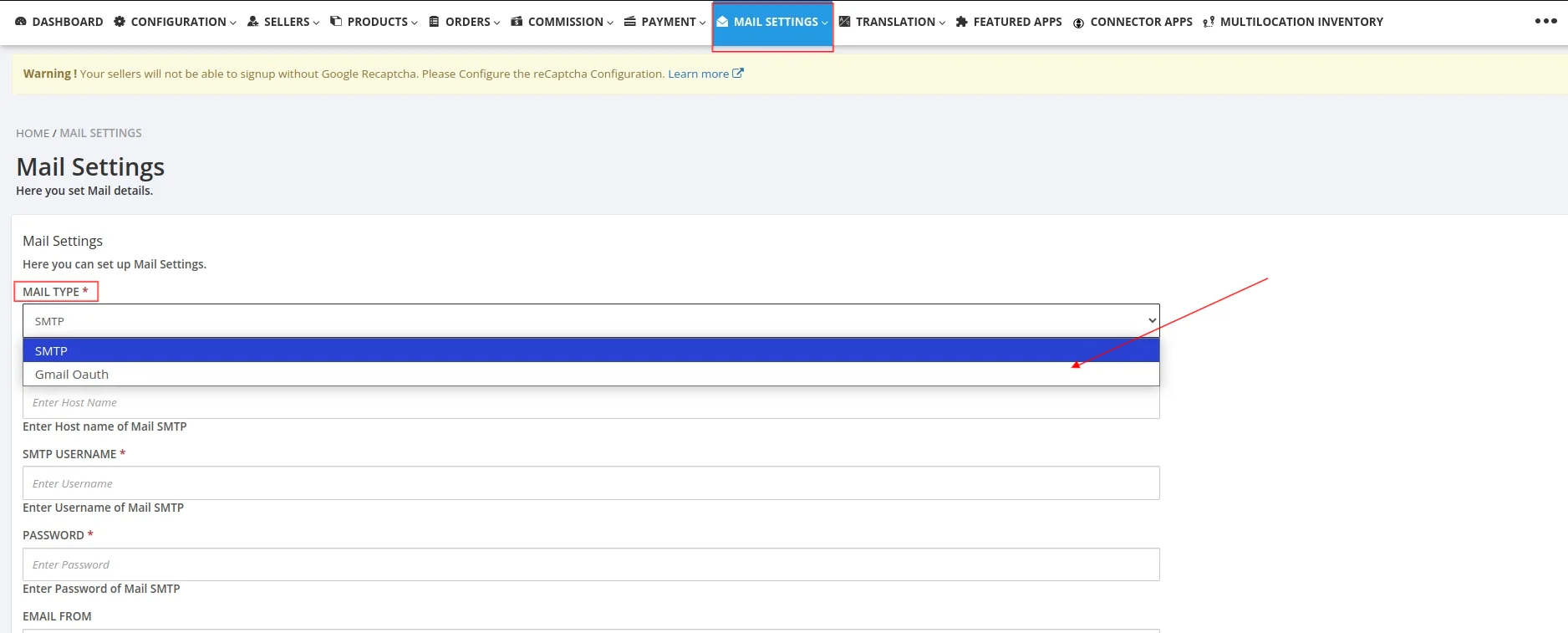Viewport: 1568px width, 633px height.
Task: Expand the Configuration menu chevron
Action: click(233, 23)
